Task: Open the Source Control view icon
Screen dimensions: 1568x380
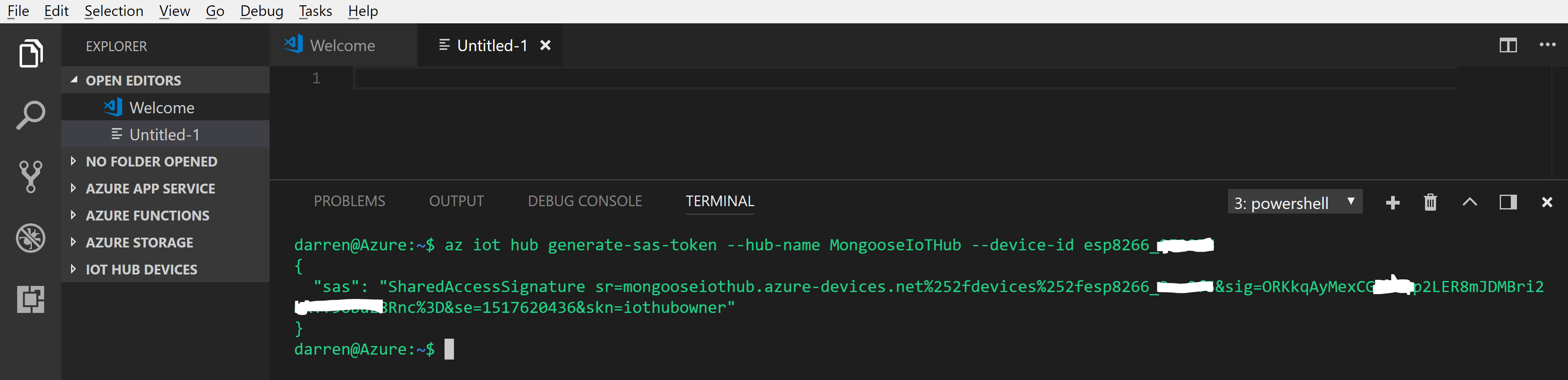Action: click(30, 177)
